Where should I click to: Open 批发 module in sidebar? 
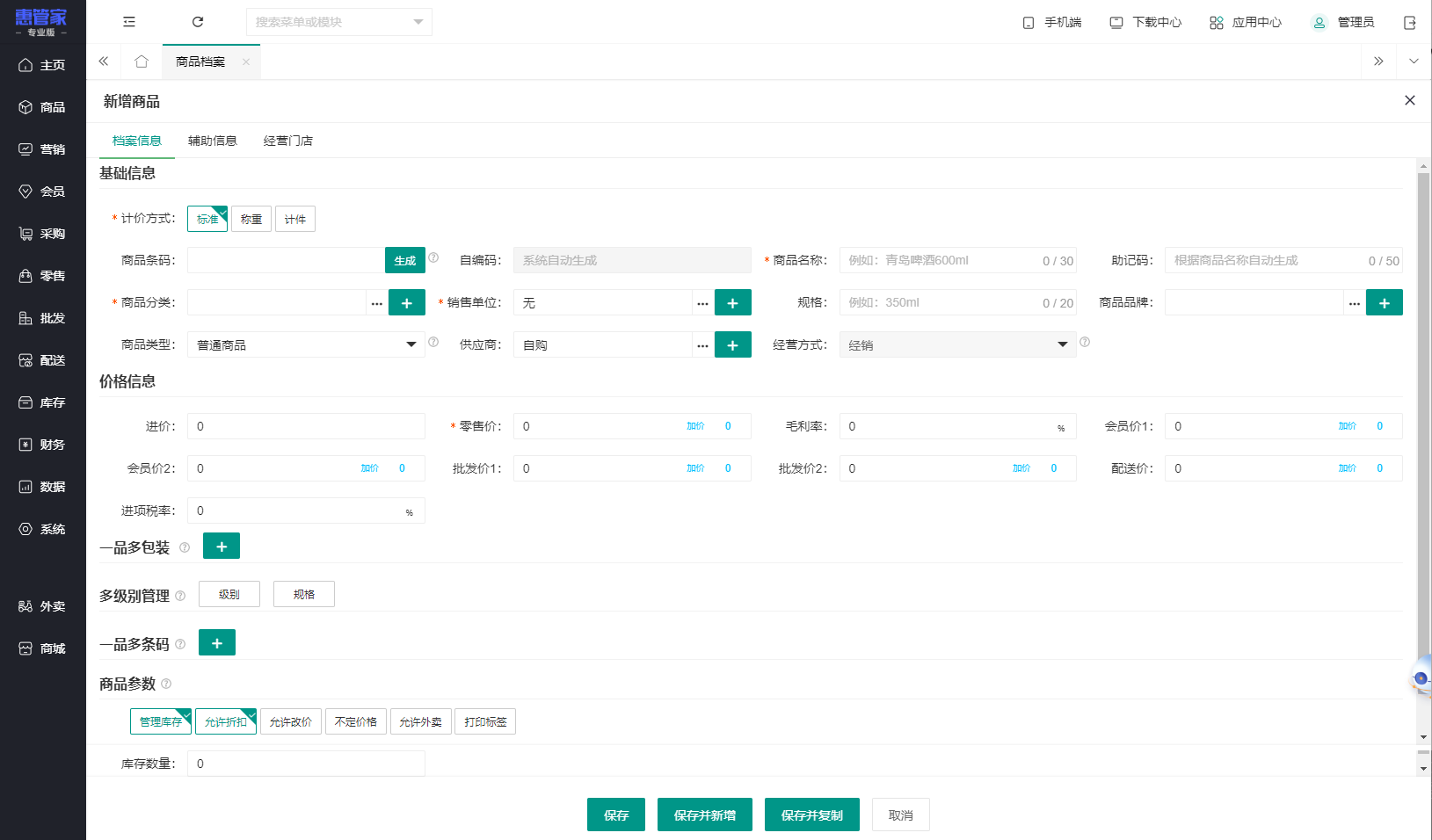pos(42,318)
